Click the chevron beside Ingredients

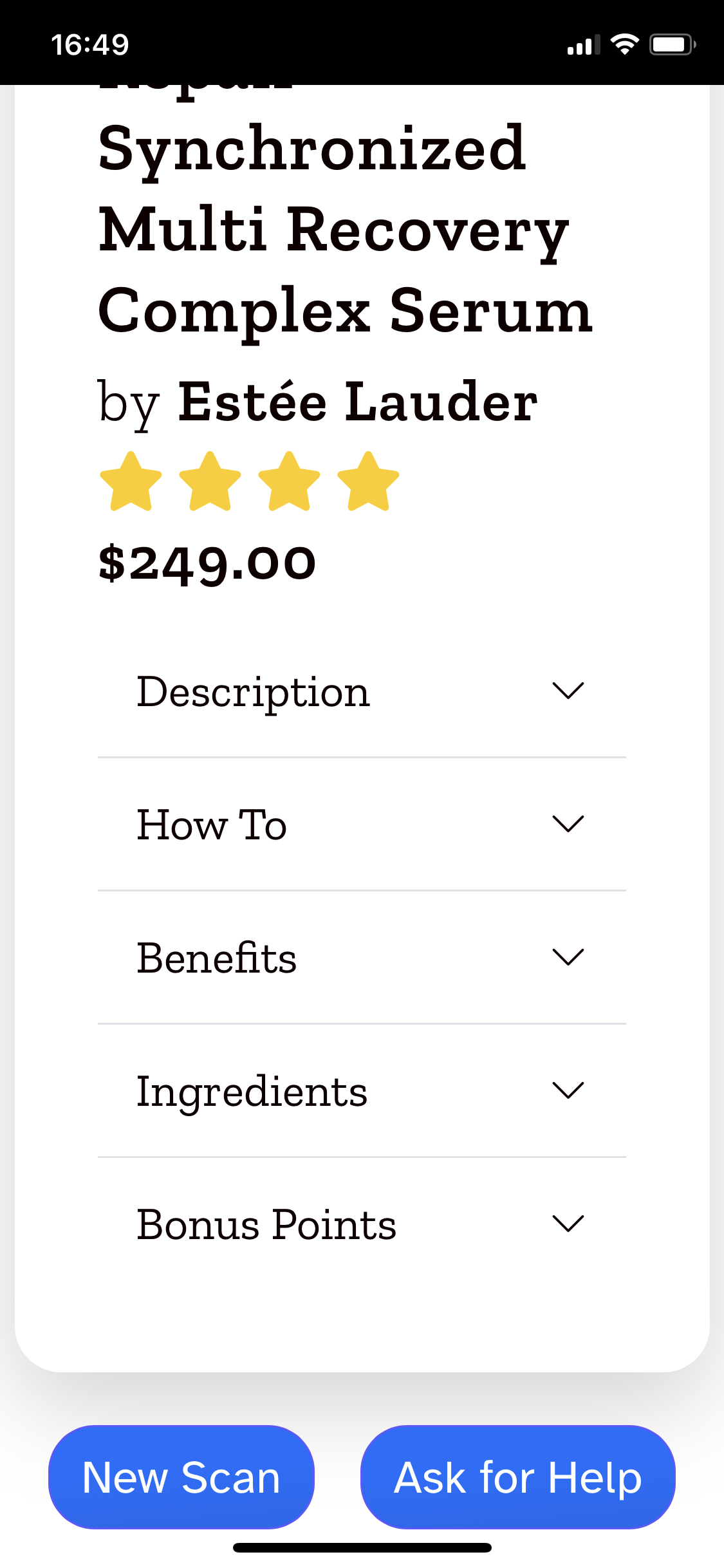(x=568, y=1090)
